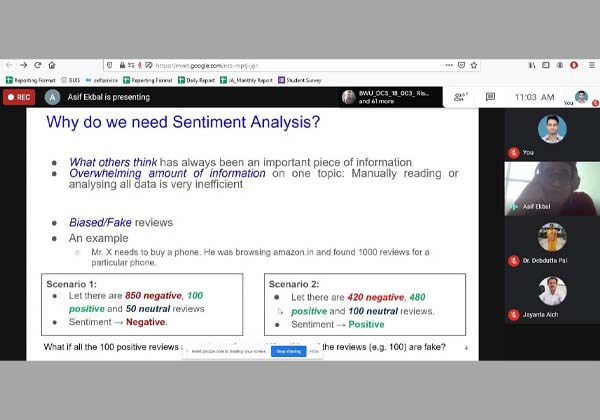Click the green word Positive in Scenario 2
Screen dimensions: 600x420
(366, 324)
